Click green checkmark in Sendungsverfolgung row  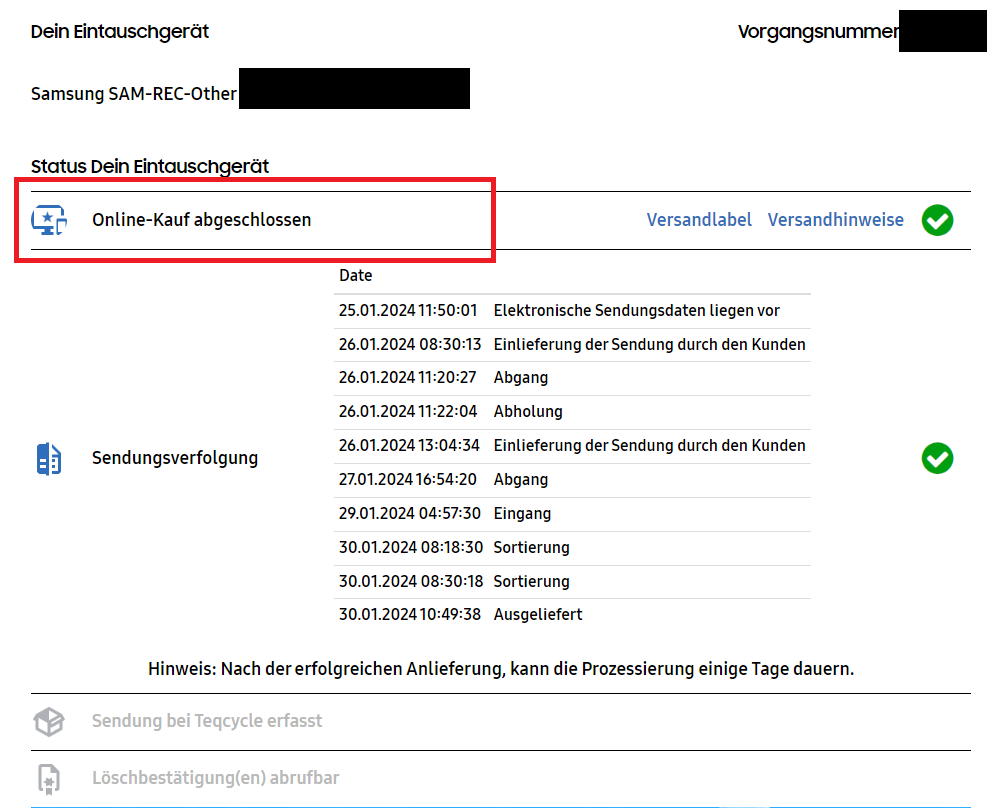(937, 459)
